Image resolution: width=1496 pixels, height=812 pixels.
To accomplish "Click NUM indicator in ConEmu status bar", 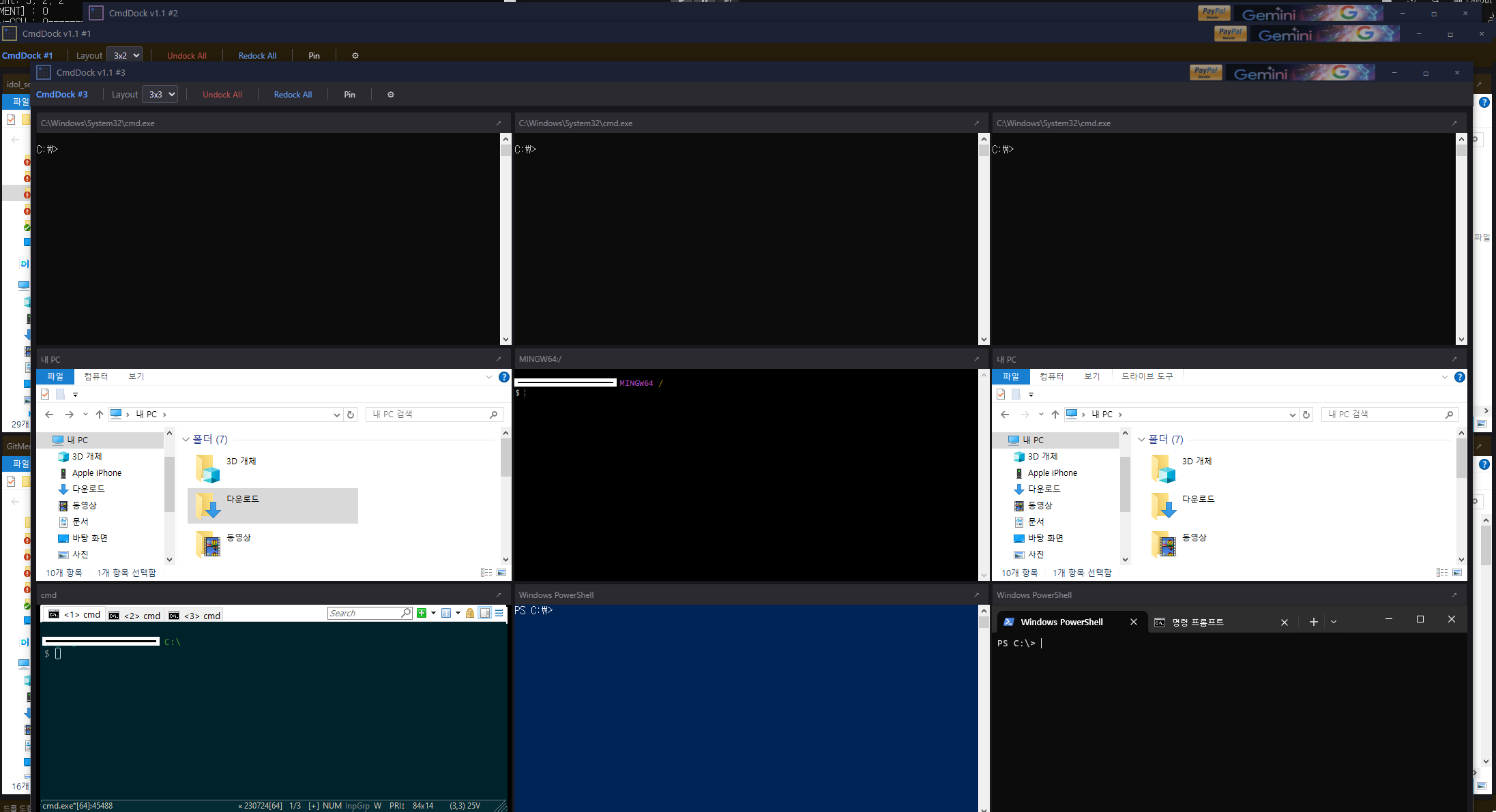I will pyautogui.click(x=332, y=806).
